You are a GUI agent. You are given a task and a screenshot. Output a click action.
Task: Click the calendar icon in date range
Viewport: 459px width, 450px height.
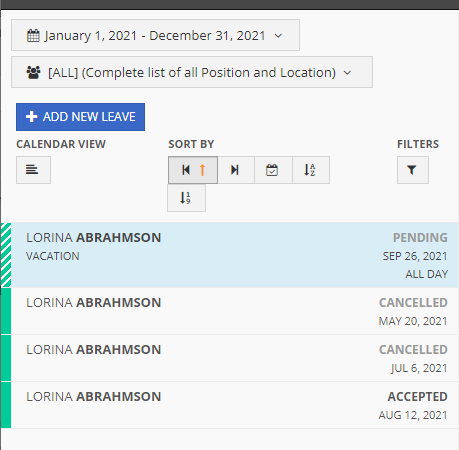coord(33,35)
